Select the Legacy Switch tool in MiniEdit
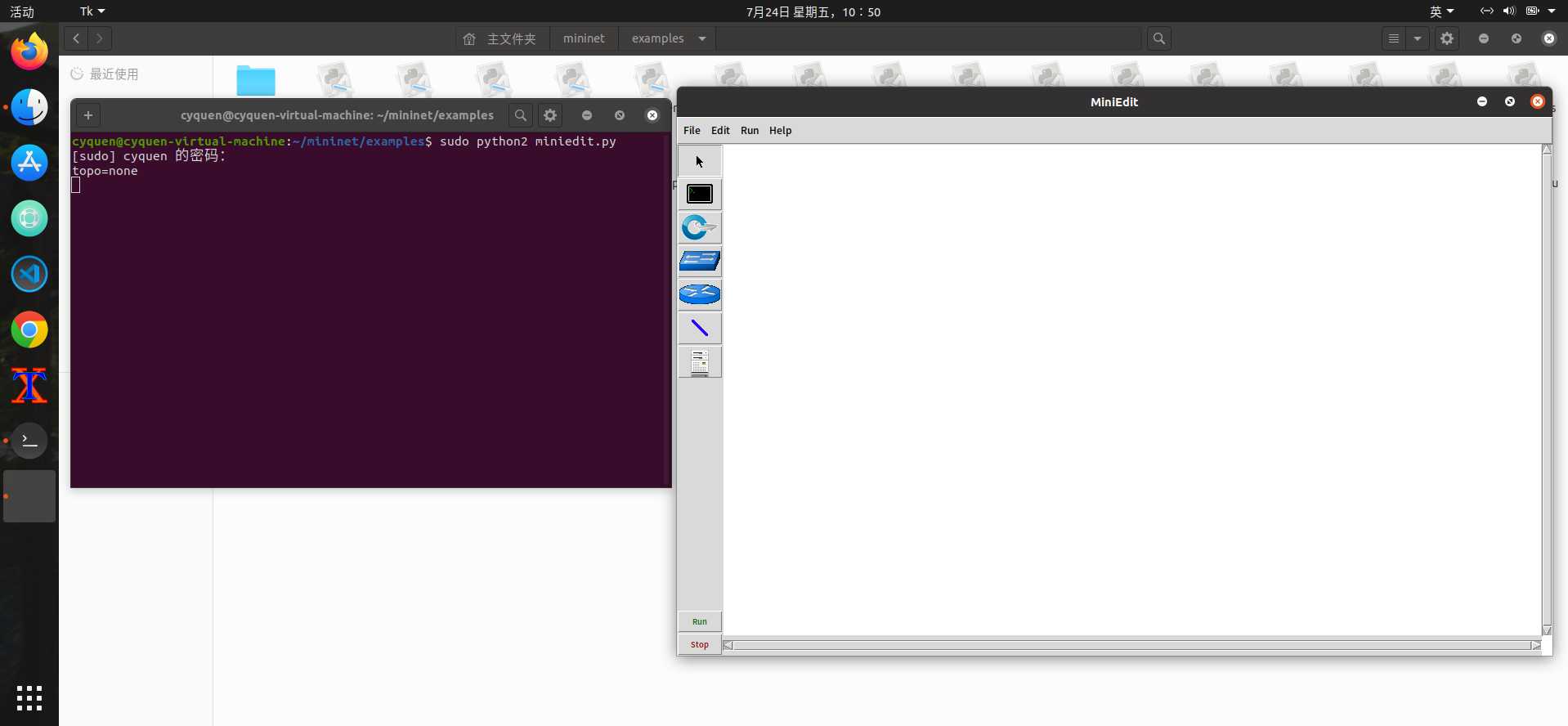 [700, 262]
